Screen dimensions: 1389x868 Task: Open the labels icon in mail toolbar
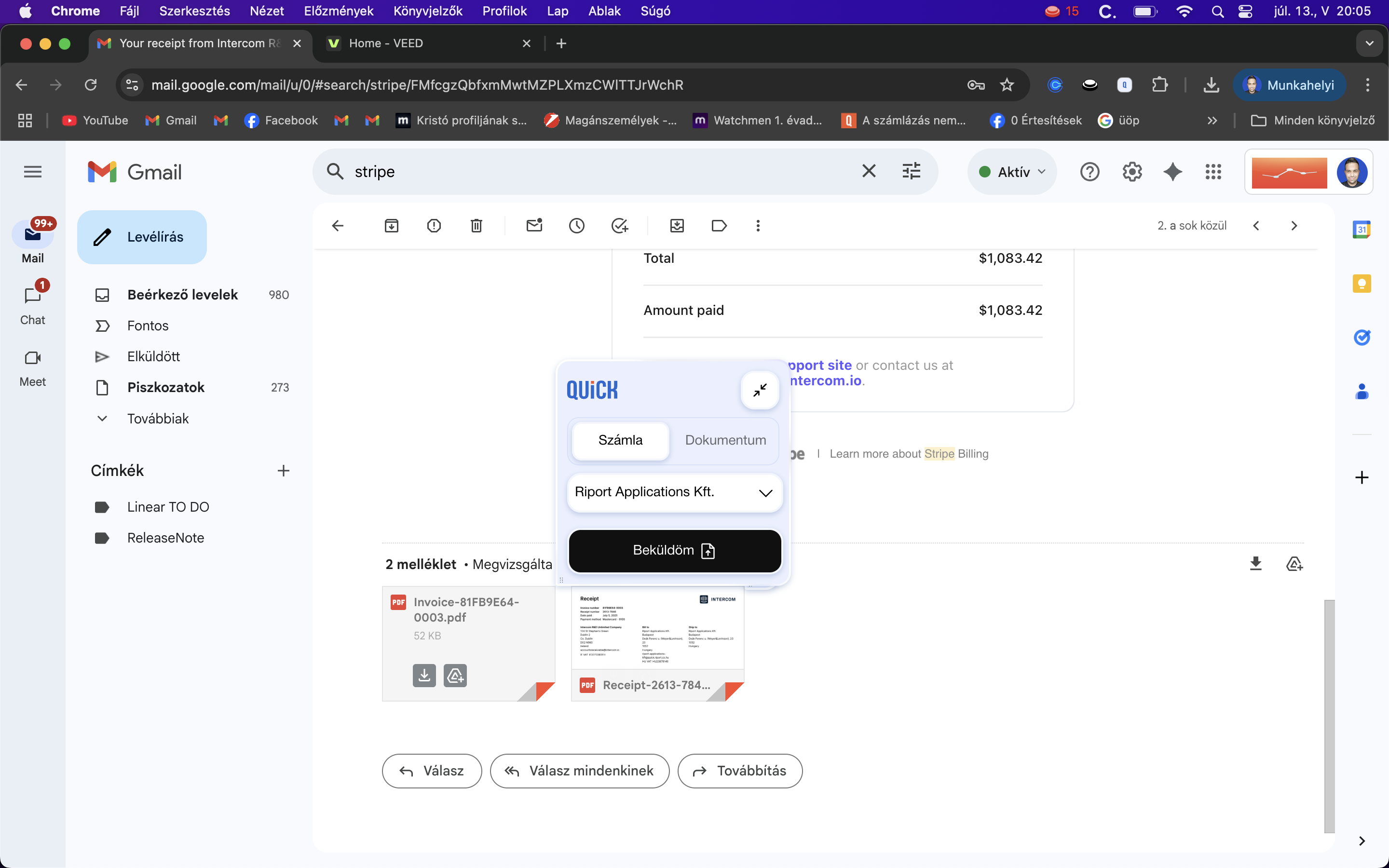point(719,226)
